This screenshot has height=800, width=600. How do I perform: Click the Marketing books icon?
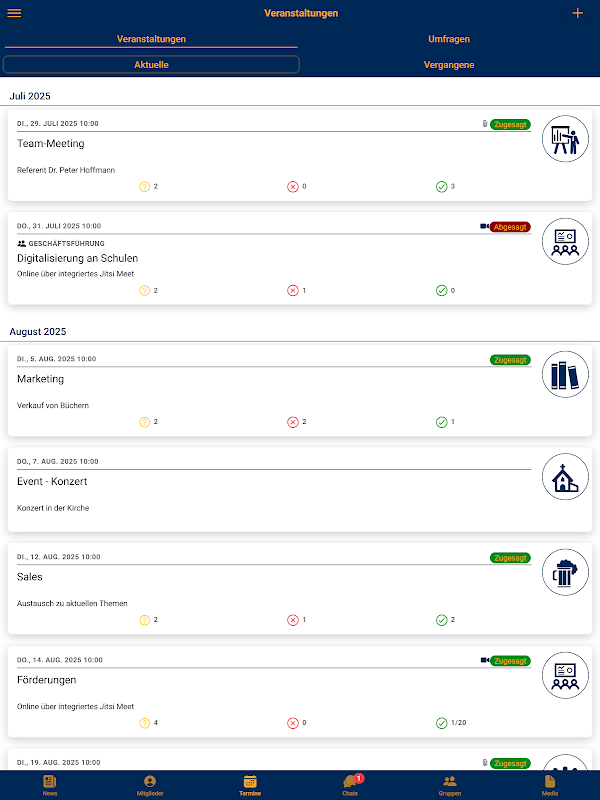(565, 375)
